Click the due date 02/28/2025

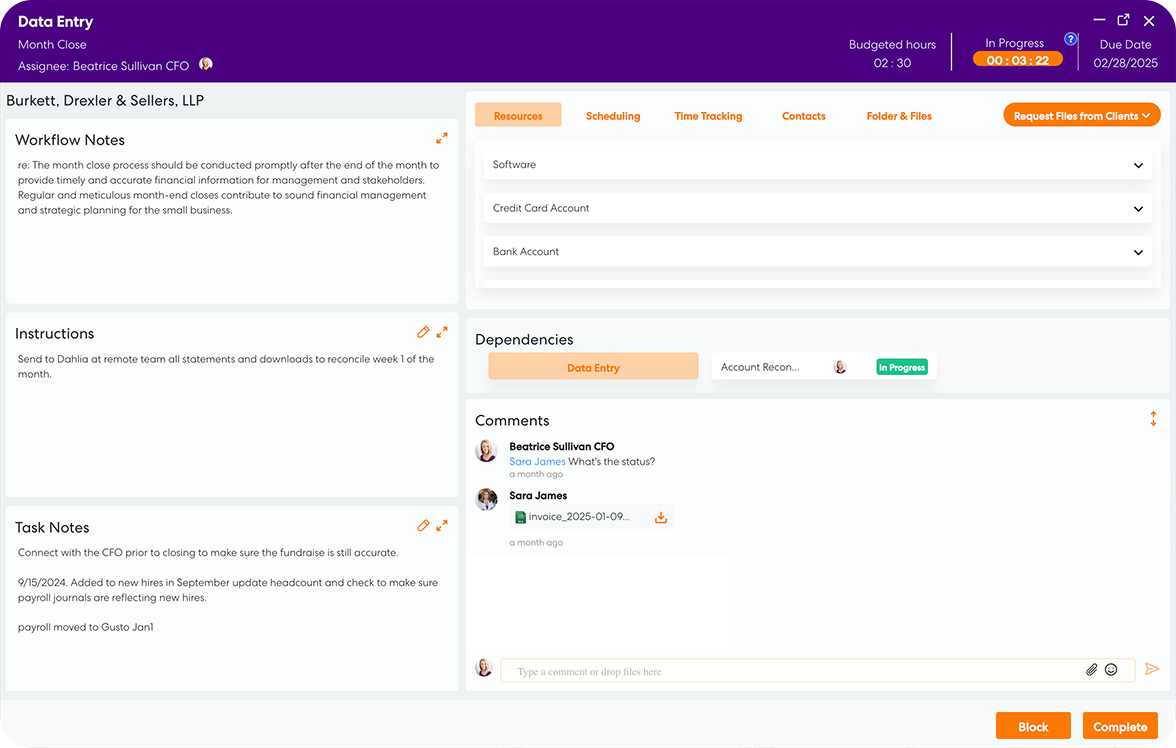tap(1125, 63)
